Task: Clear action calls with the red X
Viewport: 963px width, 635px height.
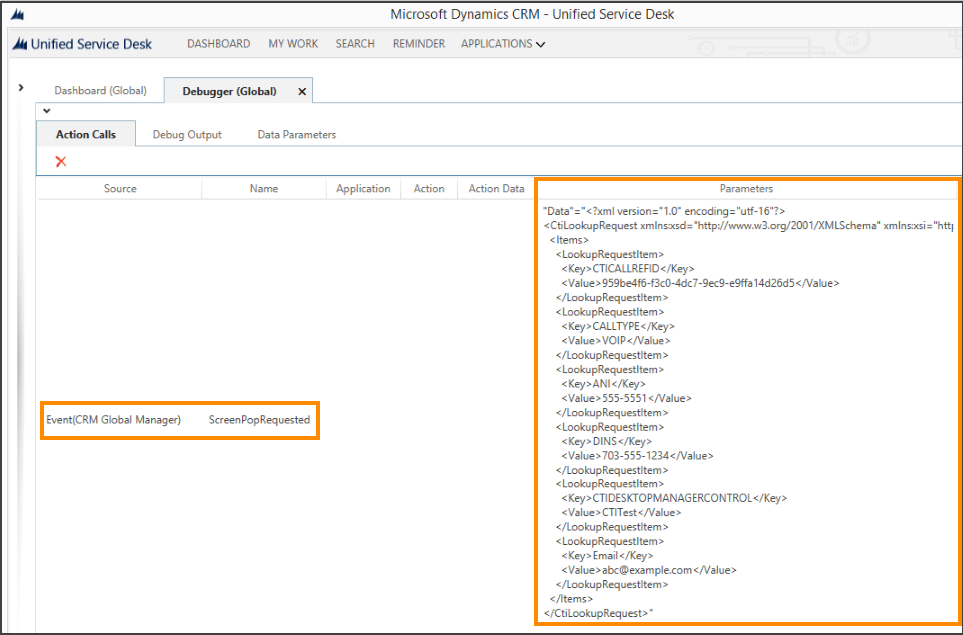Action: pyautogui.click(x=61, y=161)
